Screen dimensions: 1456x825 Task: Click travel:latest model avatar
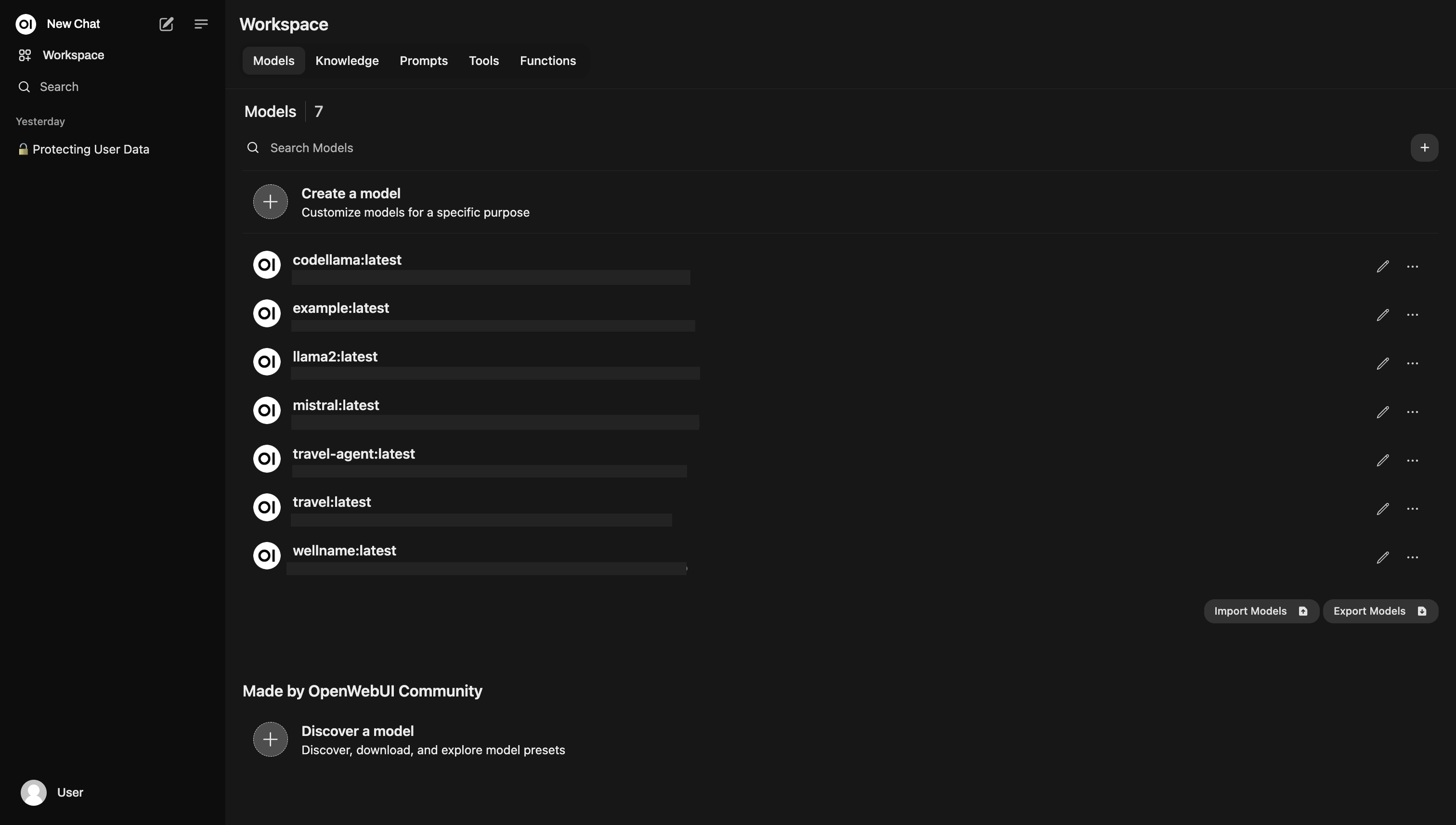(x=267, y=507)
